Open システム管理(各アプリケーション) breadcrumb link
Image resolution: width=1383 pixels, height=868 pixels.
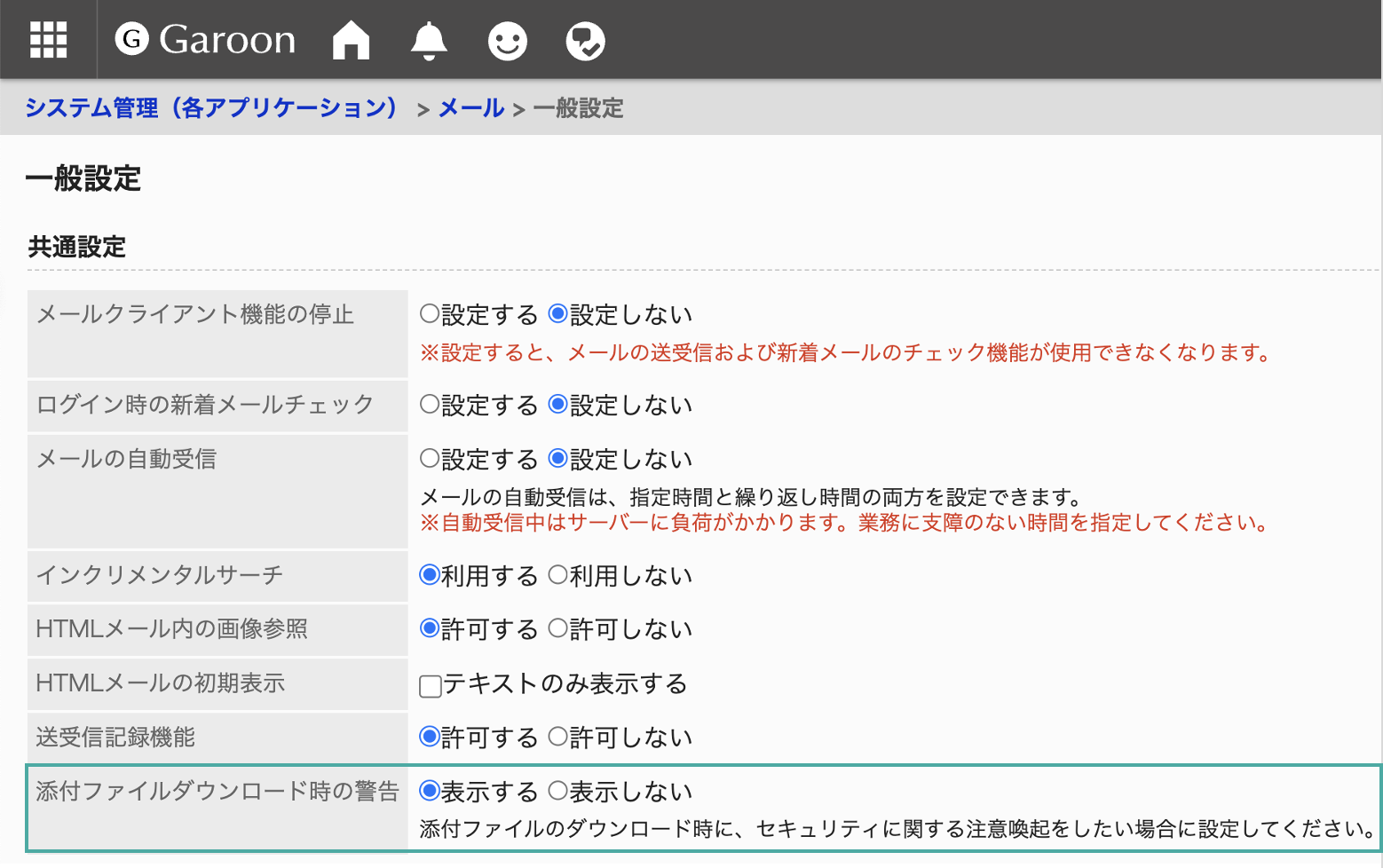click(x=211, y=108)
